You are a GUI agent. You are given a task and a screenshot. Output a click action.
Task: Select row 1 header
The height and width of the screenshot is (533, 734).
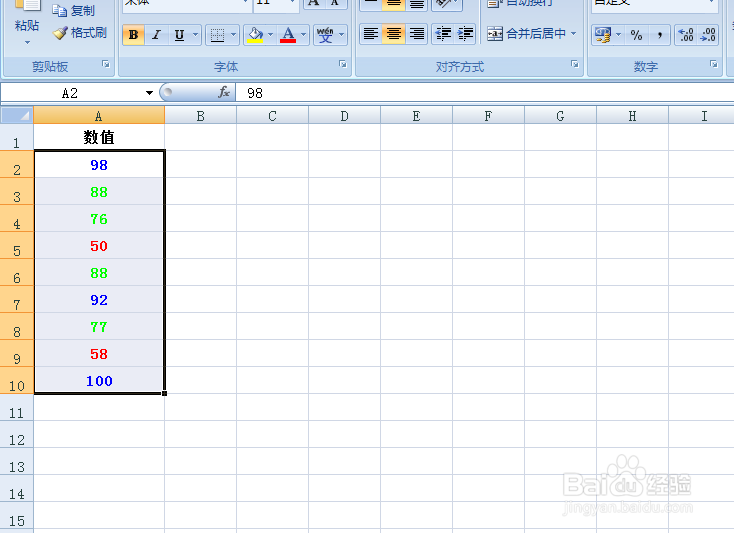pyautogui.click(x=17, y=138)
